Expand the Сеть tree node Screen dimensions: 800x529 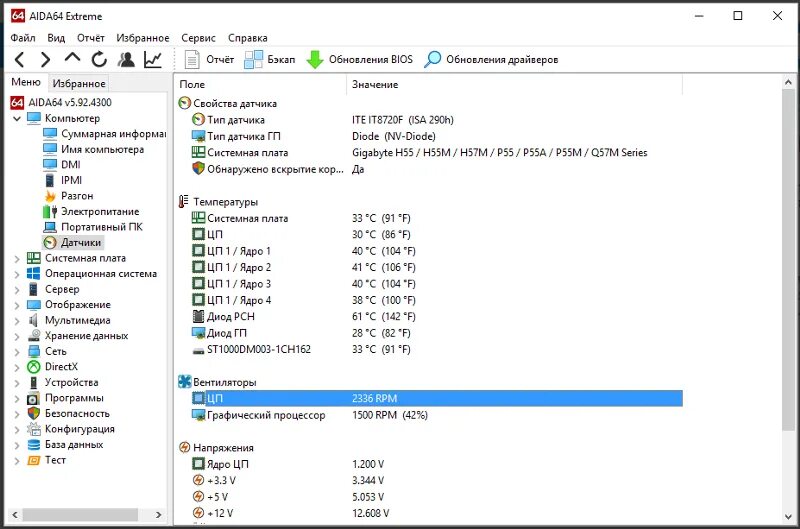(17, 352)
